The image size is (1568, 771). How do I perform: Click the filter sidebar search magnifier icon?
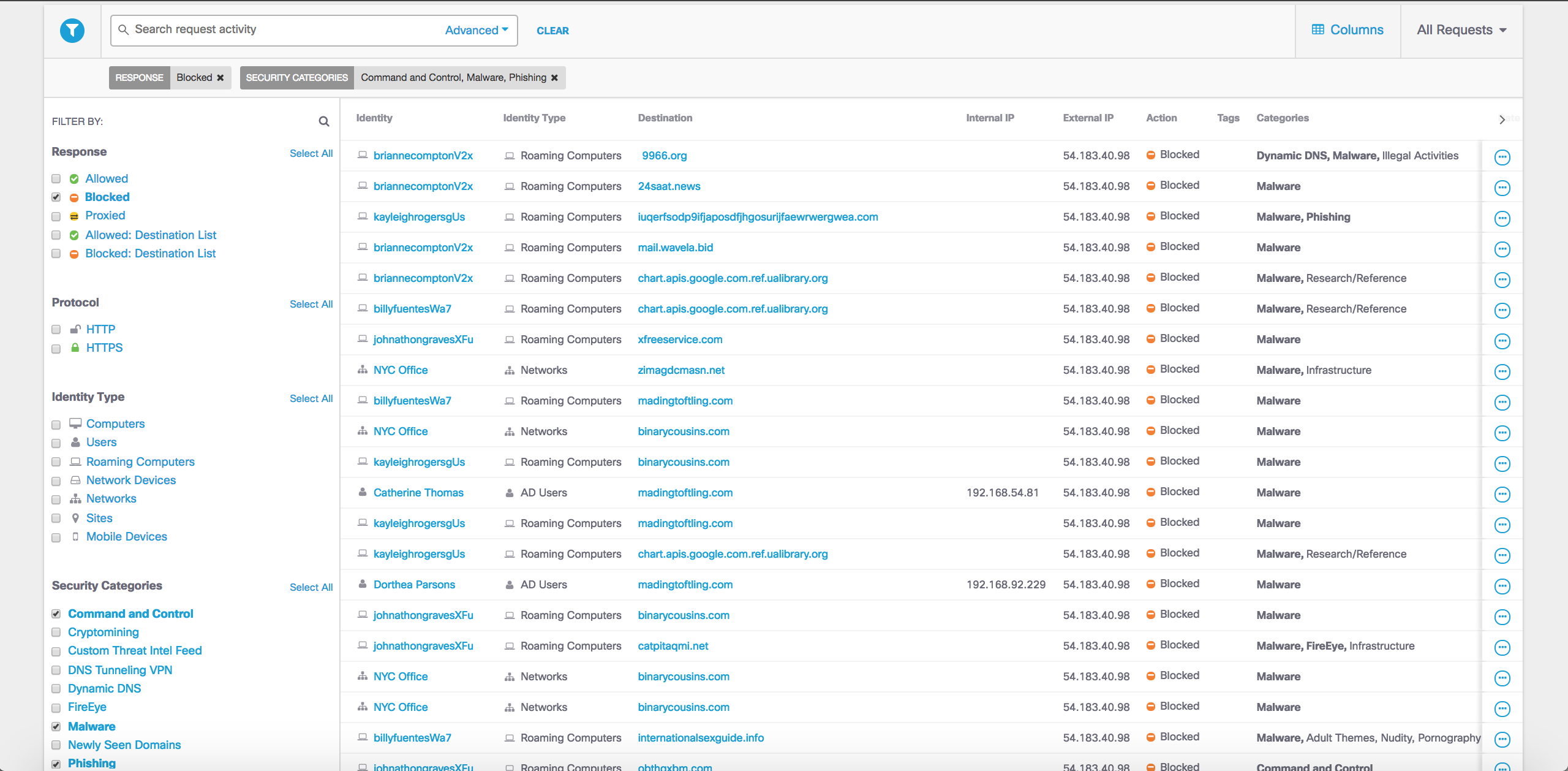pyautogui.click(x=324, y=121)
